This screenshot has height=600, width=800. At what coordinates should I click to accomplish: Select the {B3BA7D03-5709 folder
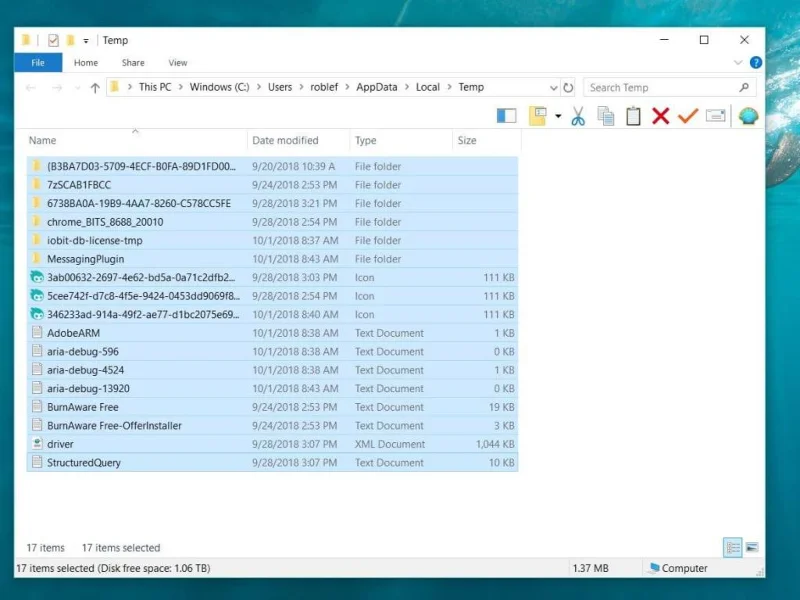pos(272,166)
